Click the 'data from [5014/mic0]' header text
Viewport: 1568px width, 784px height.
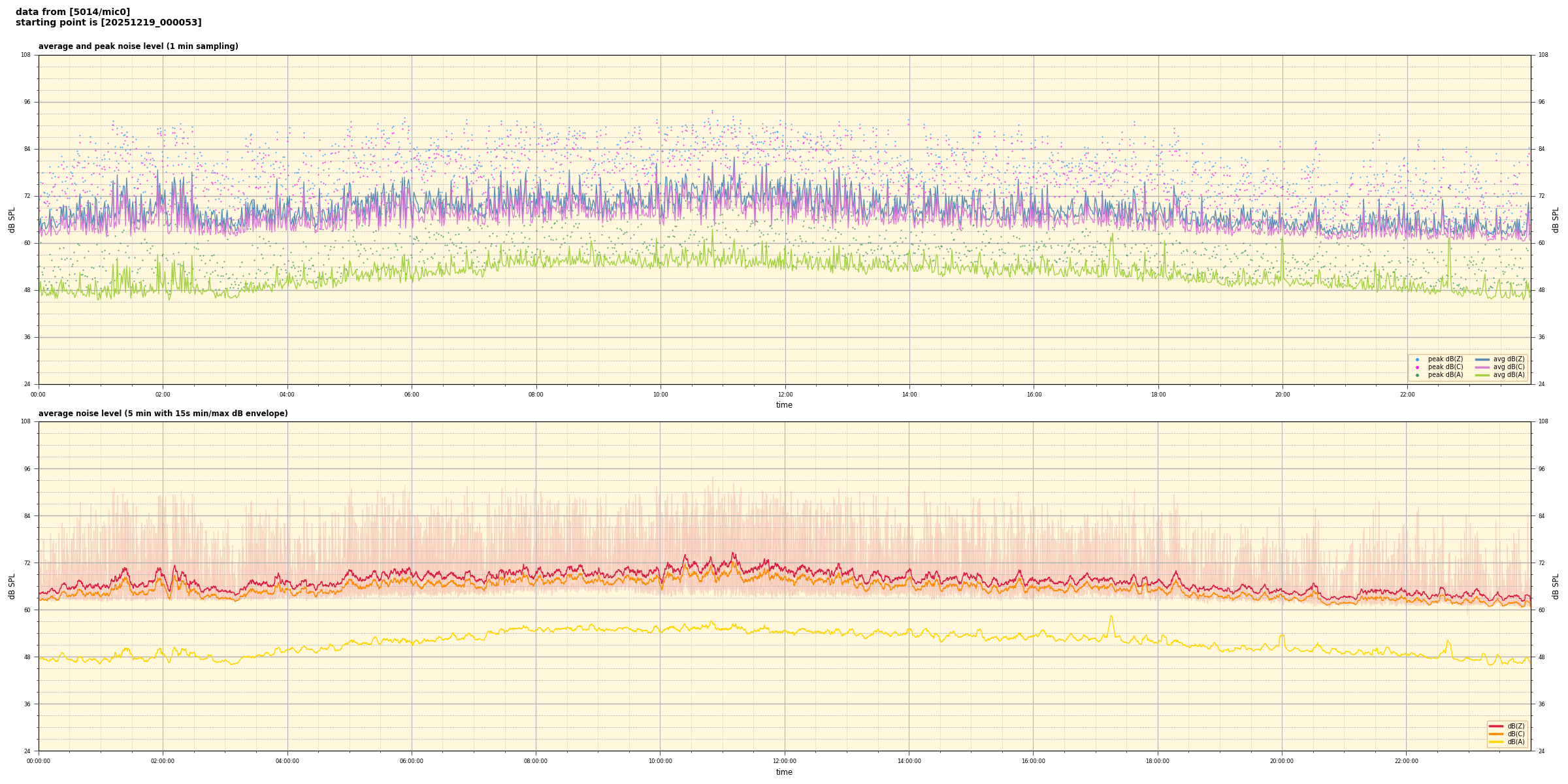73,12
